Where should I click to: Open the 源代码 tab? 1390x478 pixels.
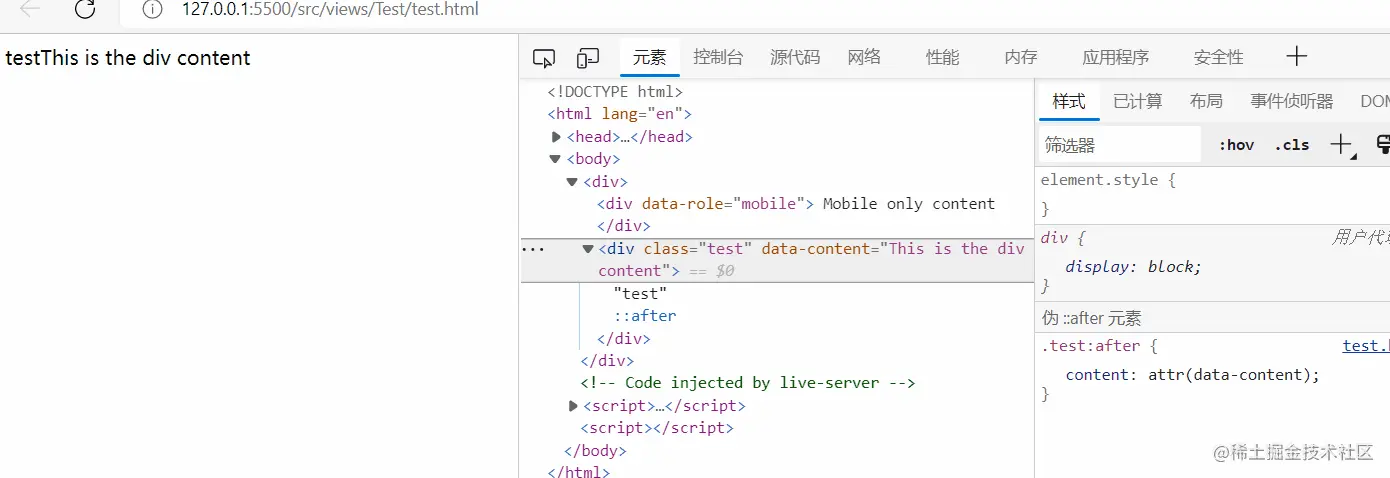pos(795,58)
